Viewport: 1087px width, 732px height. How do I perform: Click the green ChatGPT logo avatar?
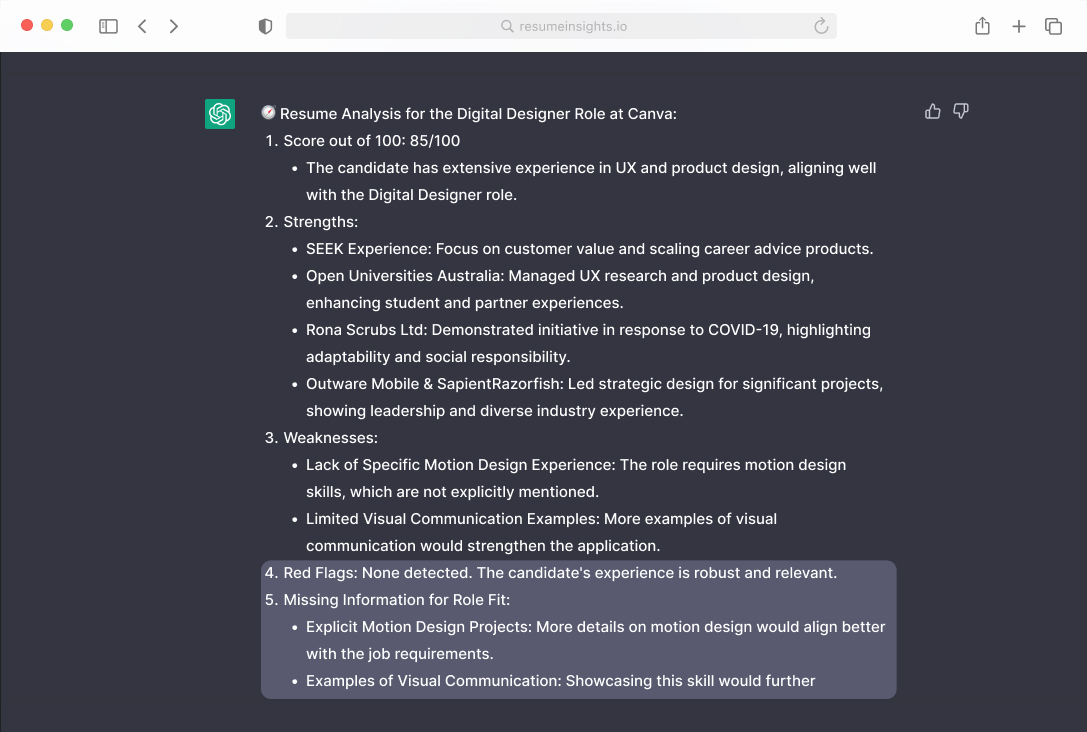coord(220,114)
